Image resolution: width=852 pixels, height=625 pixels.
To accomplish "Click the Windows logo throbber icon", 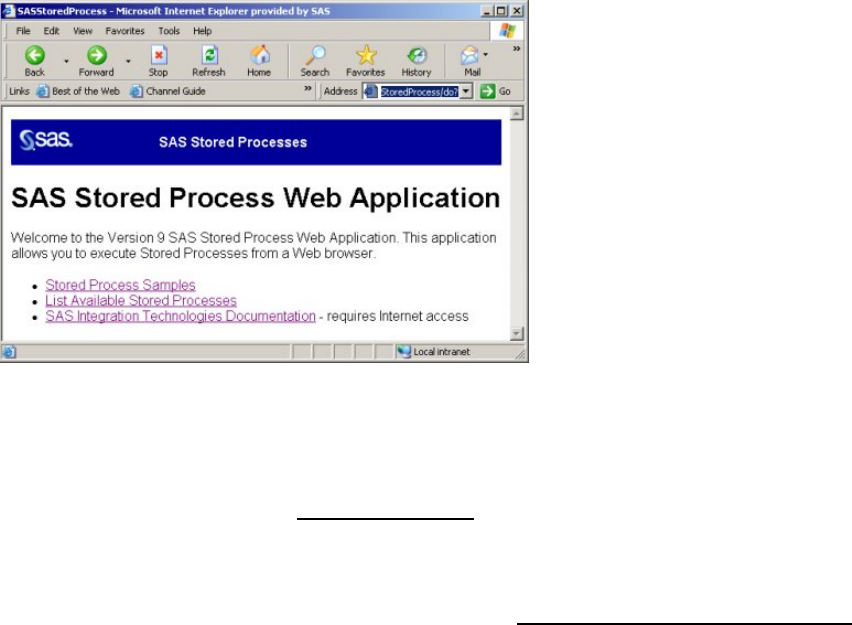I will pyautogui.click(x=507, y=30).
